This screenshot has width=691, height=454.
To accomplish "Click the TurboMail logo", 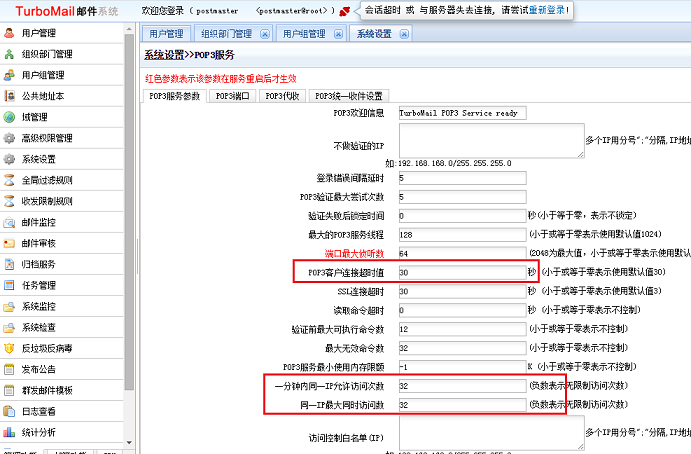I will click(x=67, y=11).
